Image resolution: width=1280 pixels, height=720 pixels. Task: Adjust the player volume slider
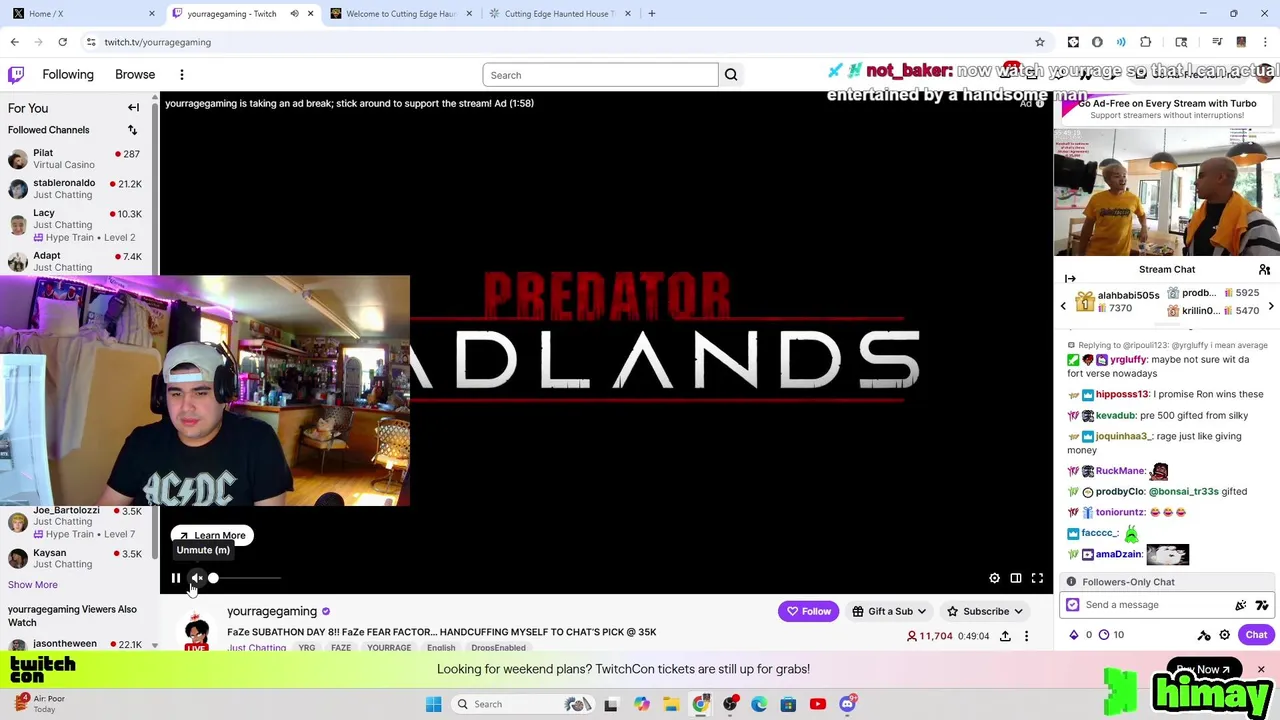245,578
